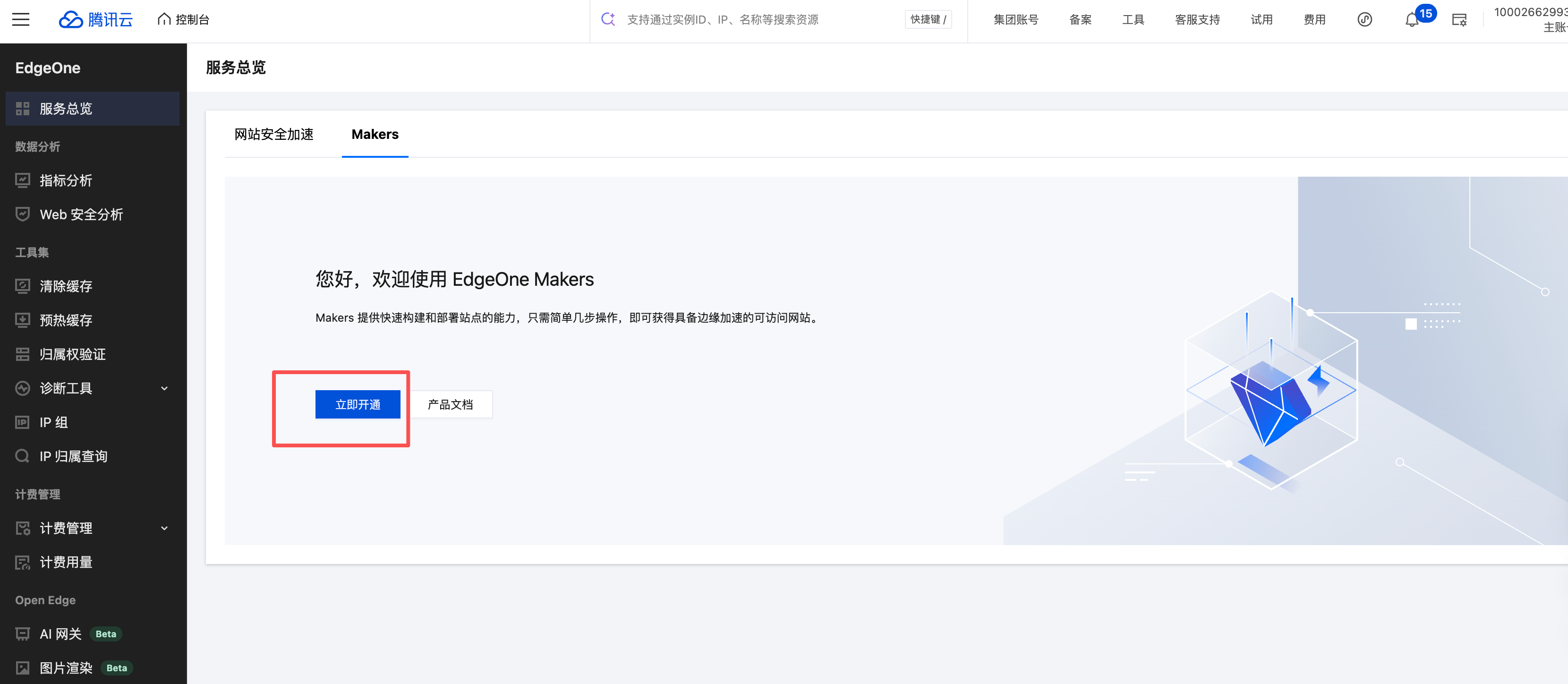Click the Web 安全分析 shield icon
This screenshot has width=1568, height=684.
point(23,214)
